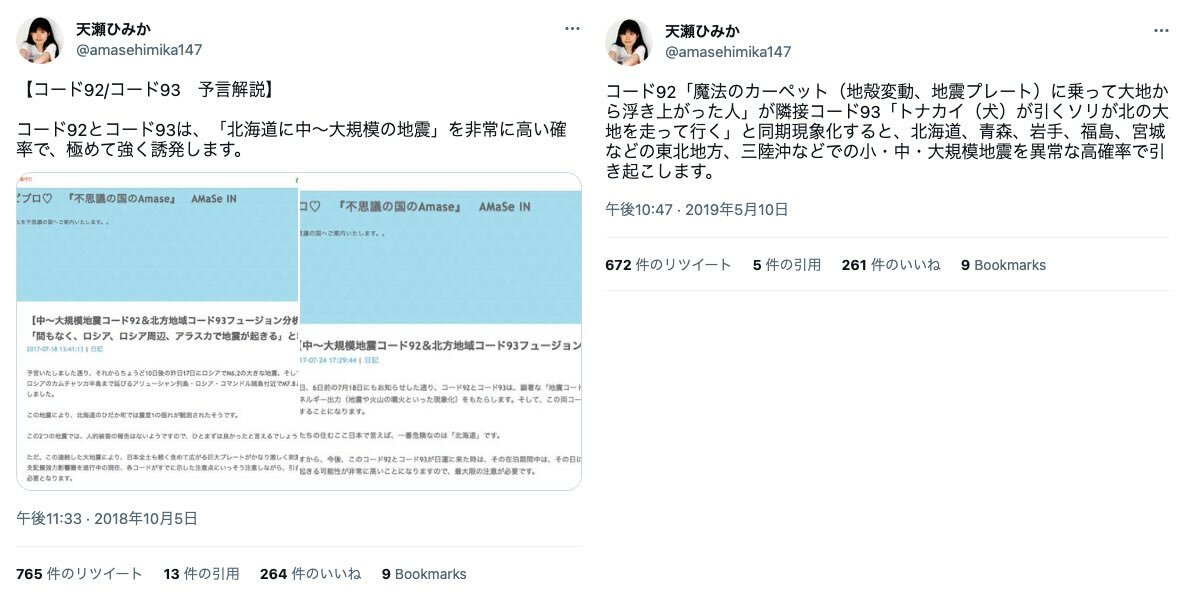The width and height of the screenshot is (1186, 597).
Task: Click @amasehimika147 handle on left tweet
Action: [139, 50]
